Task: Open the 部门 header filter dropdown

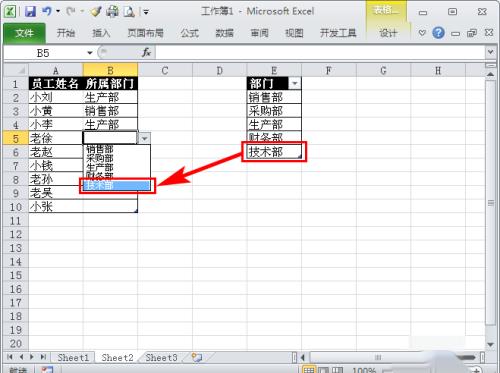Action: (x=295, y=83)
